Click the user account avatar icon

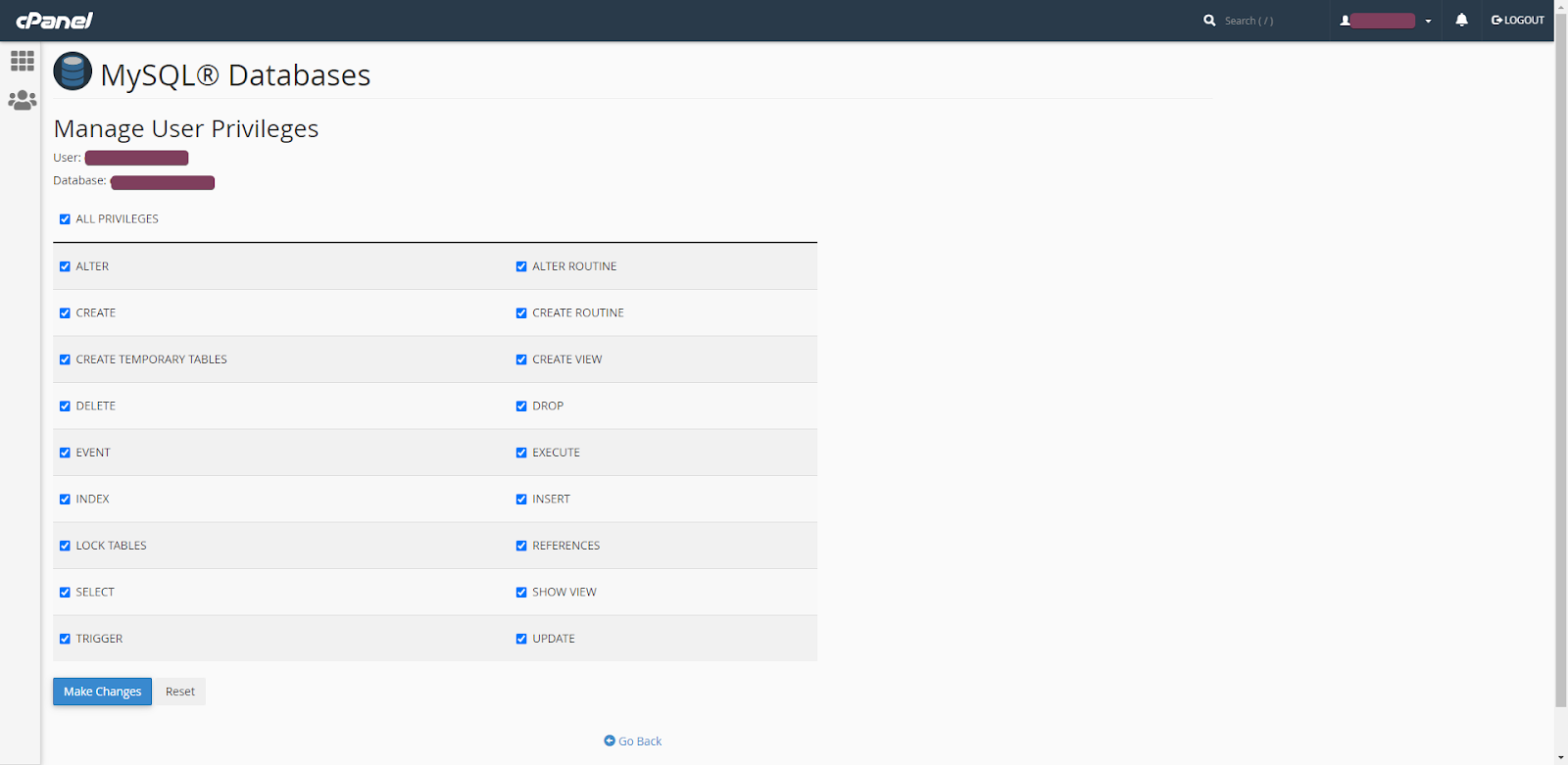1346,21
